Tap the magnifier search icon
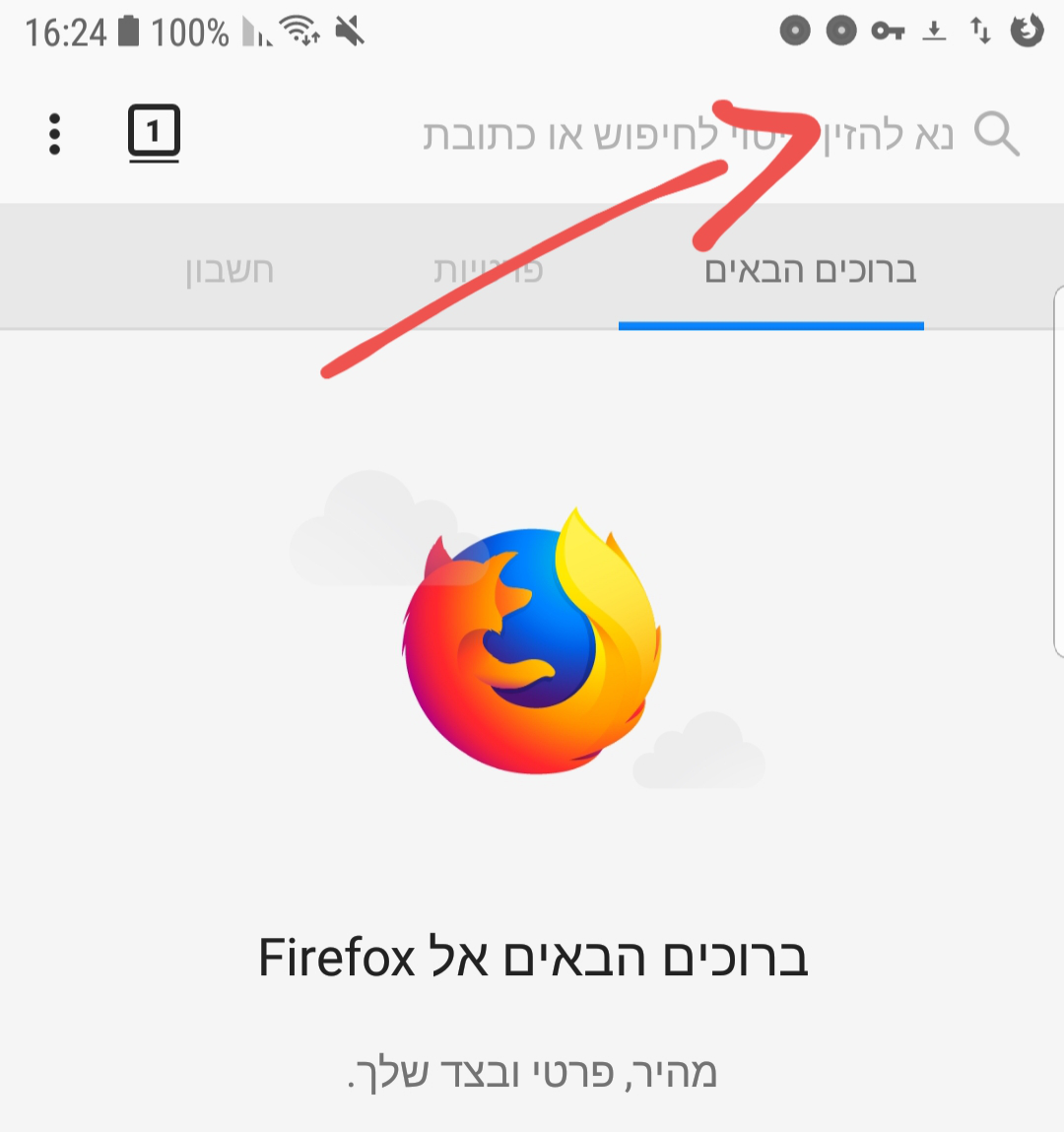1064x1132 pixels. [x=996, y=134]
